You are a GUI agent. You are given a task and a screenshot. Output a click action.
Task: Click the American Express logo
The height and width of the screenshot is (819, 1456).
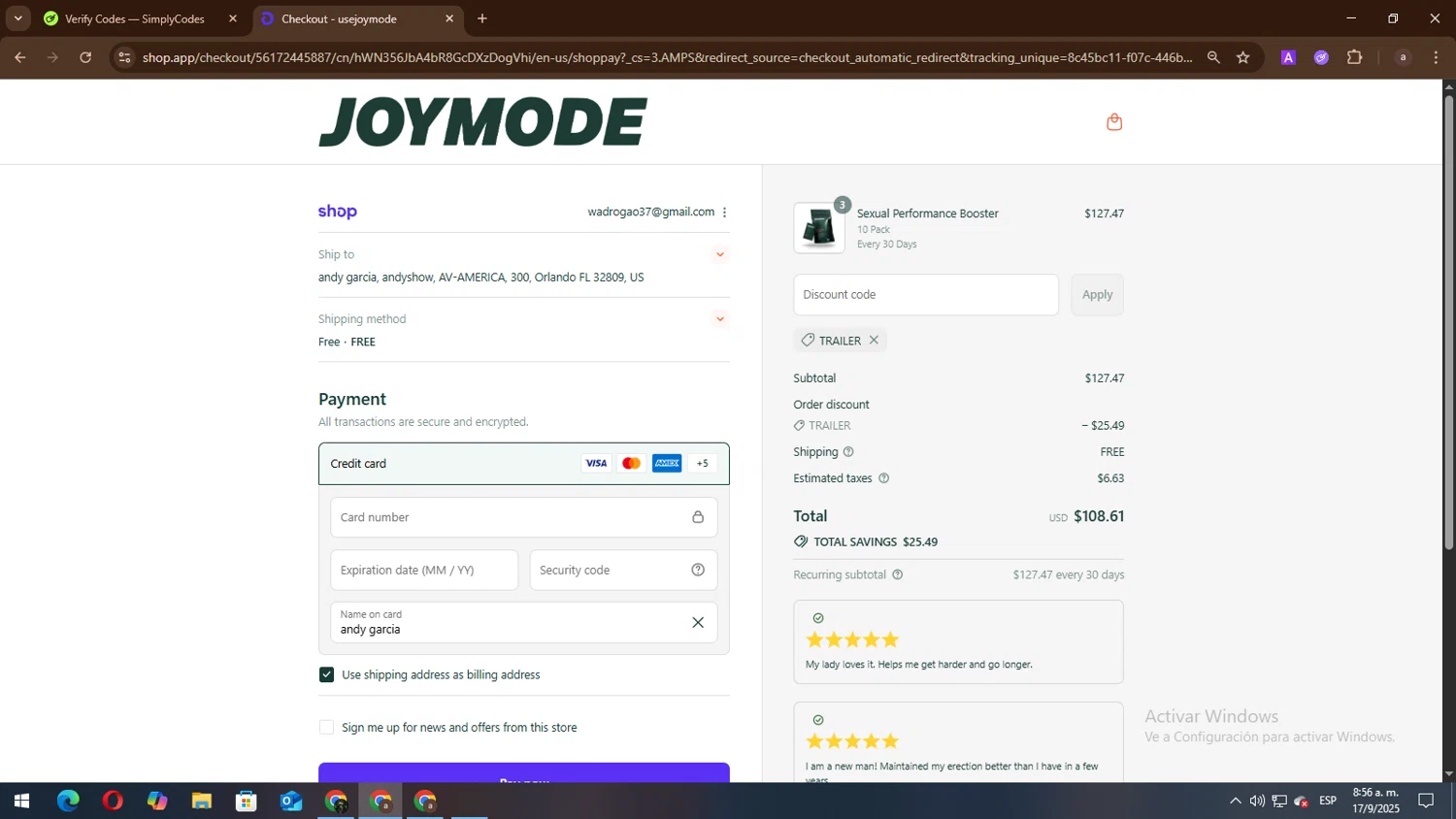[667, 464]
